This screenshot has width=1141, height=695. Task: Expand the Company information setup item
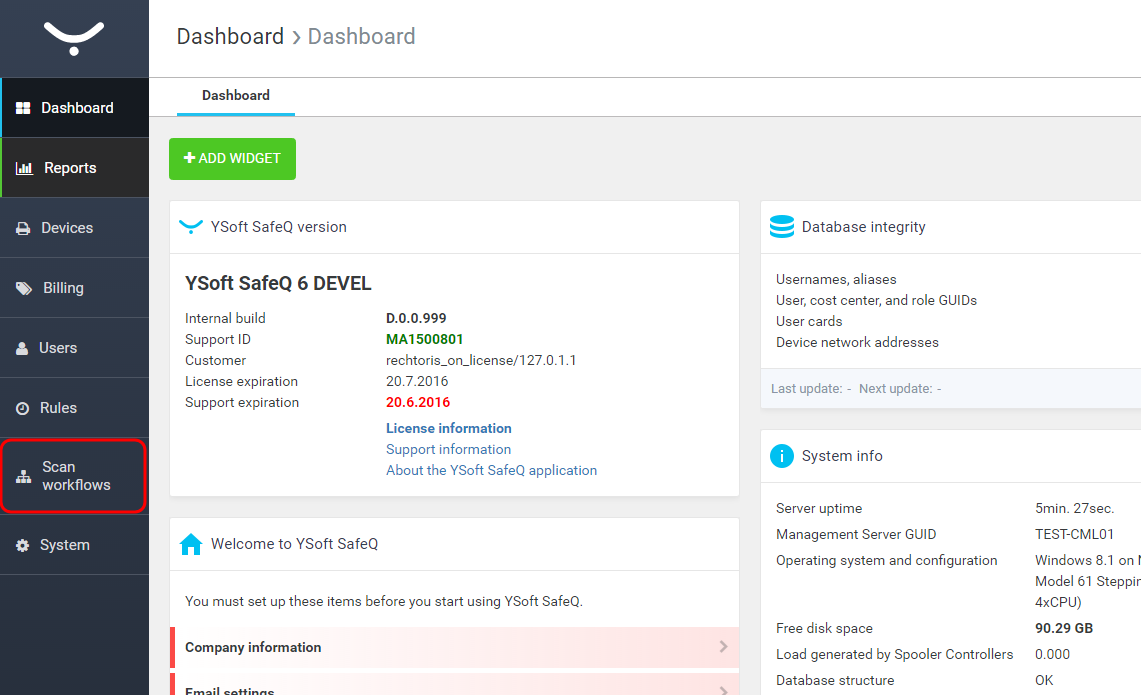click(x=454, y=647)
